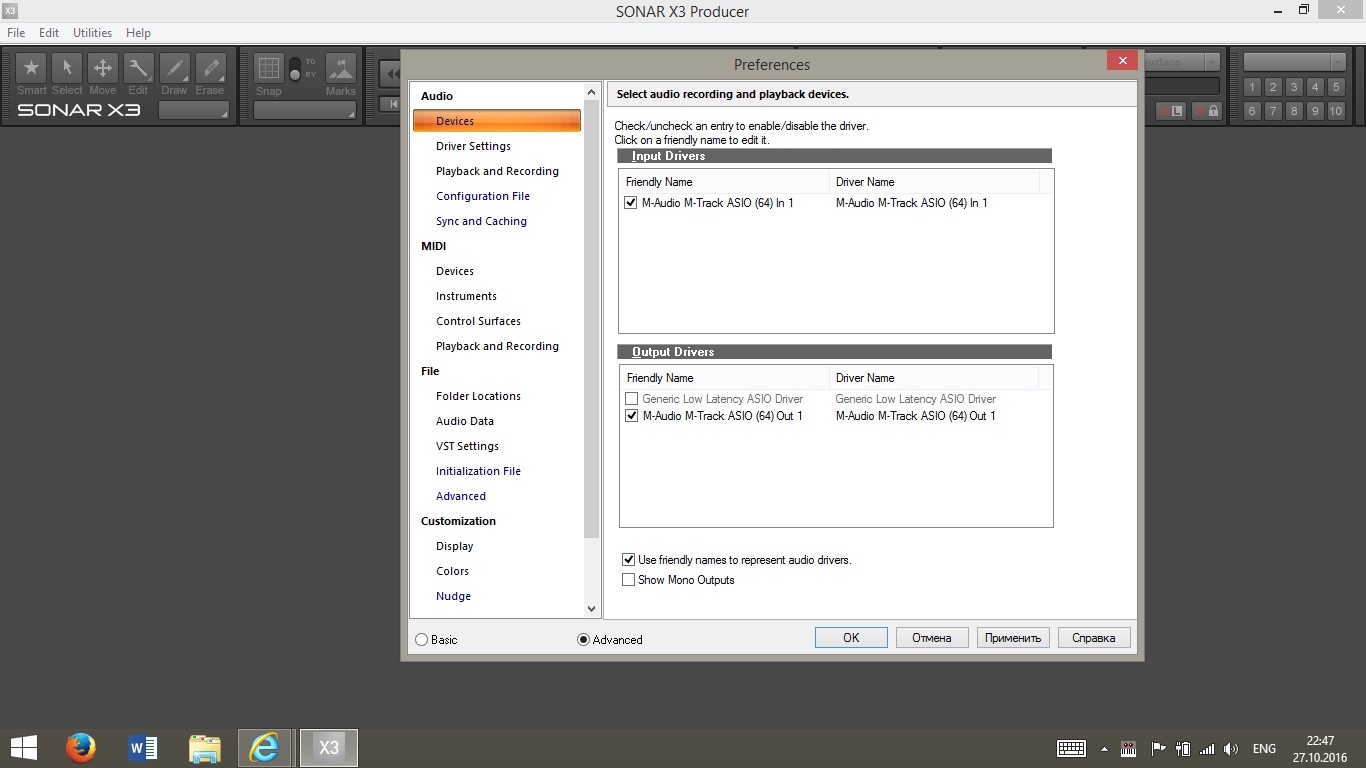Show hidden tray icons arrow
This screenshot has width=1366, height=768.
point(1104,748)
